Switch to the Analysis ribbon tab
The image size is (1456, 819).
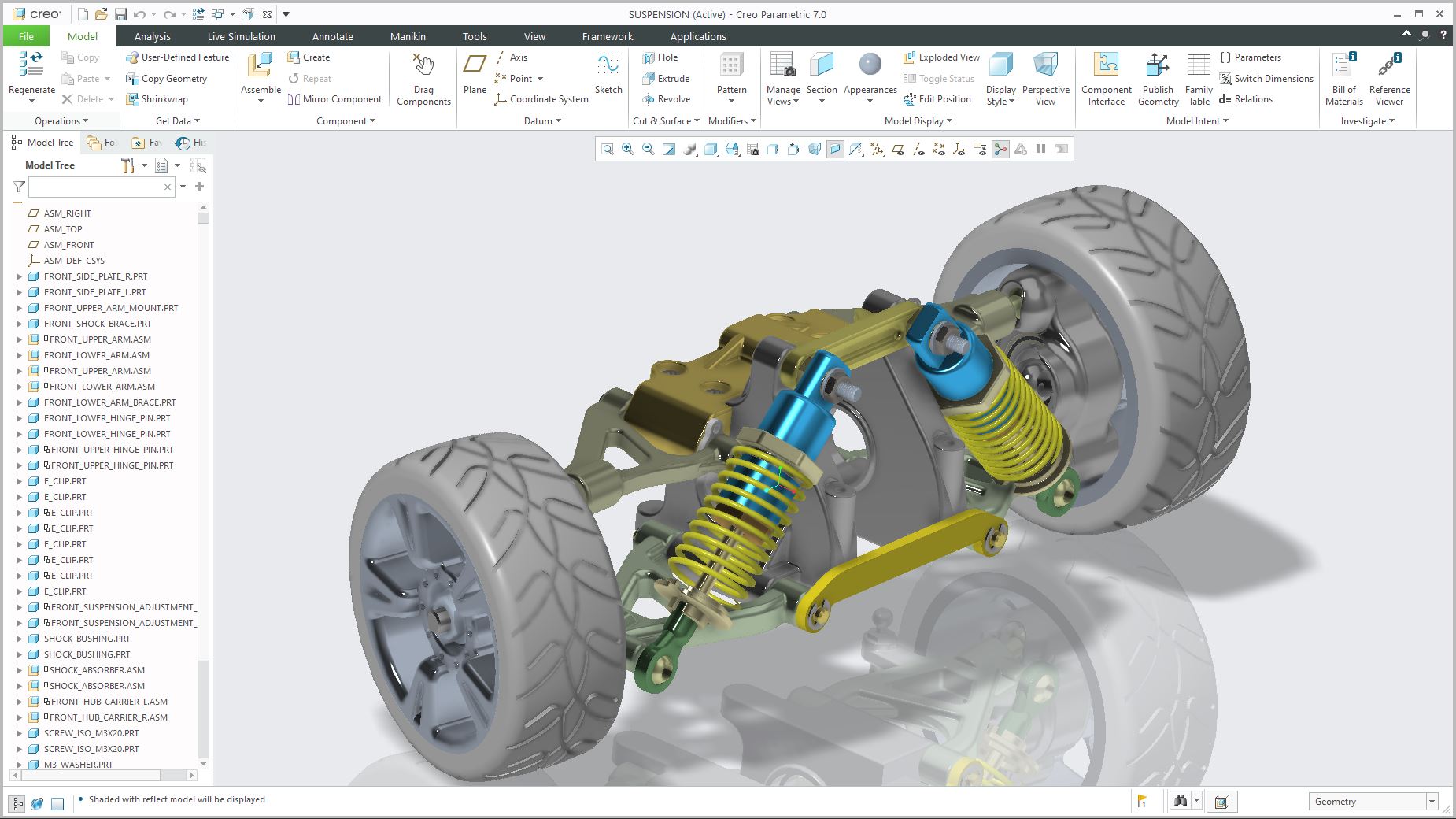(152, 36)
